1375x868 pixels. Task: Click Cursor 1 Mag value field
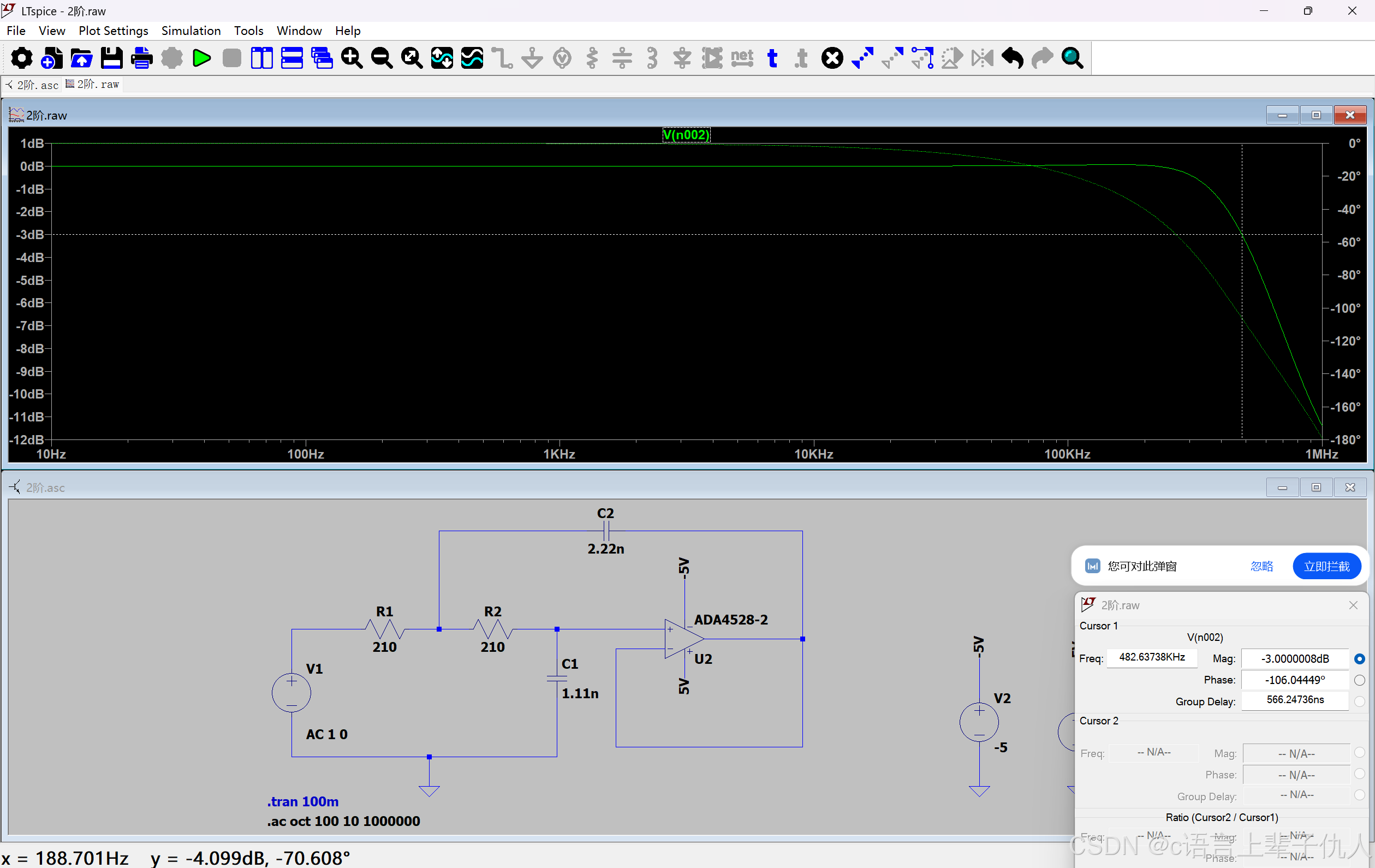(x=1295, y=659)
